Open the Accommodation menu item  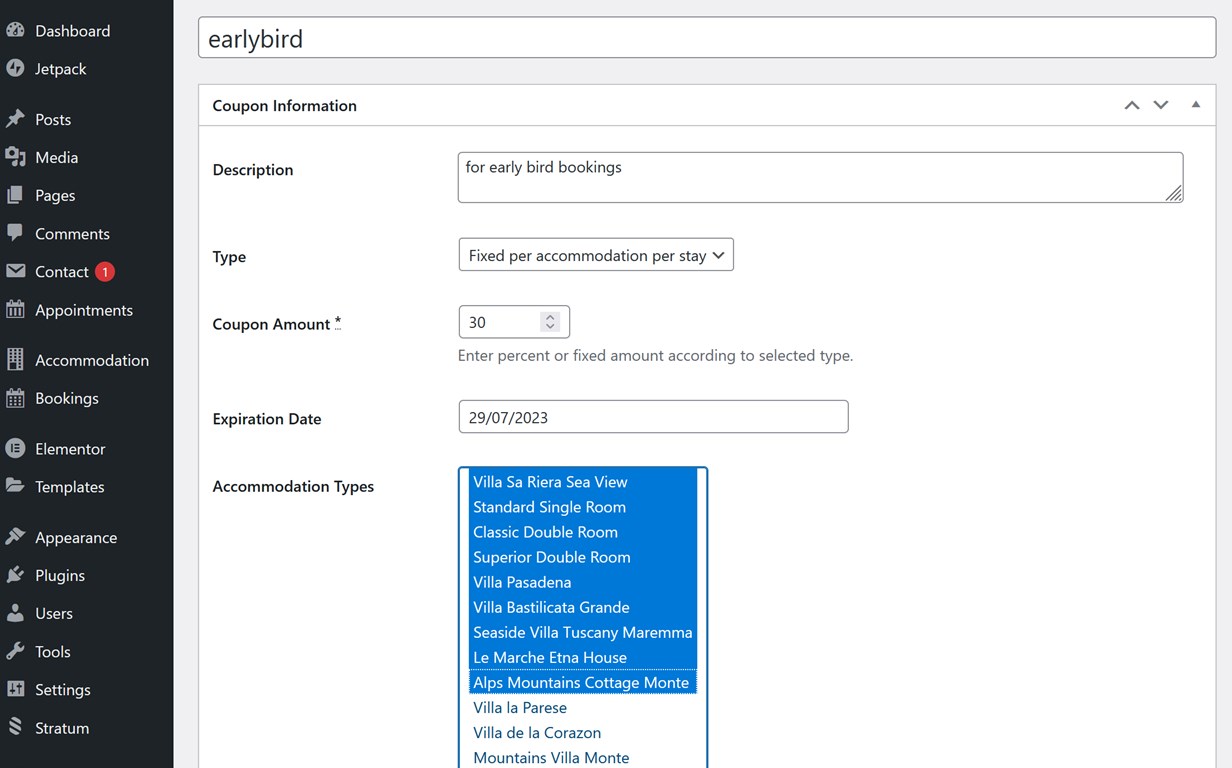[x=91, y=360]
